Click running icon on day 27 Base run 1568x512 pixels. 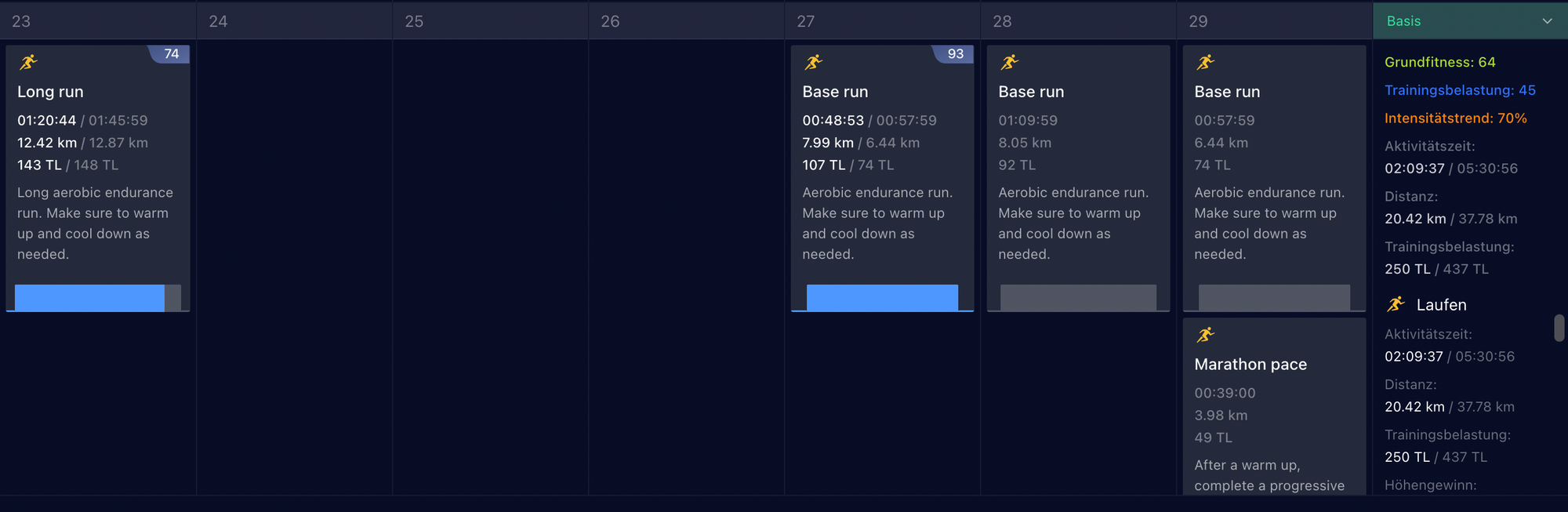click(x=814, y=62)
